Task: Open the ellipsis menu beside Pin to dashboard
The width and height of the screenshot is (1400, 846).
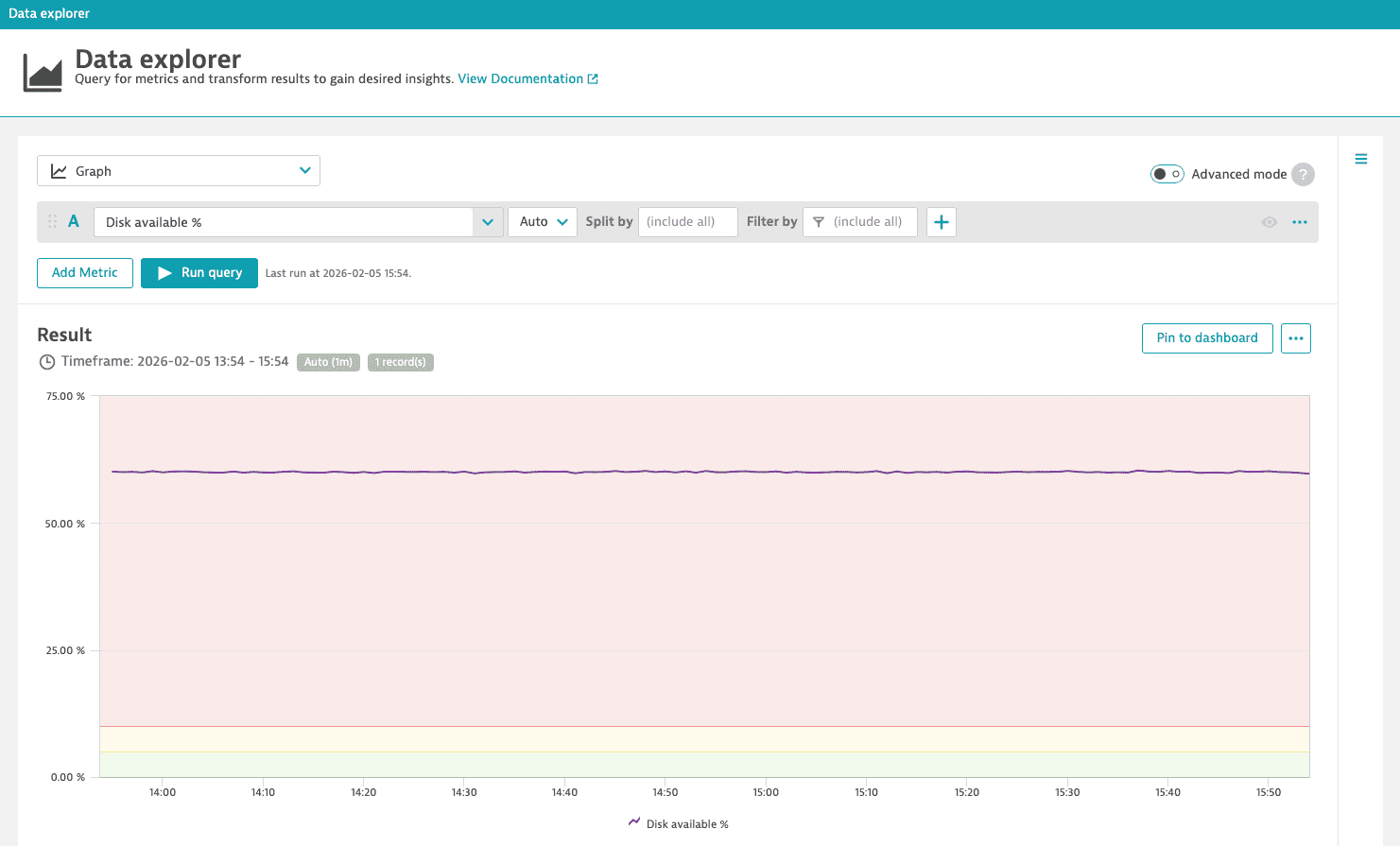Action: click(x=1295, y=337)
